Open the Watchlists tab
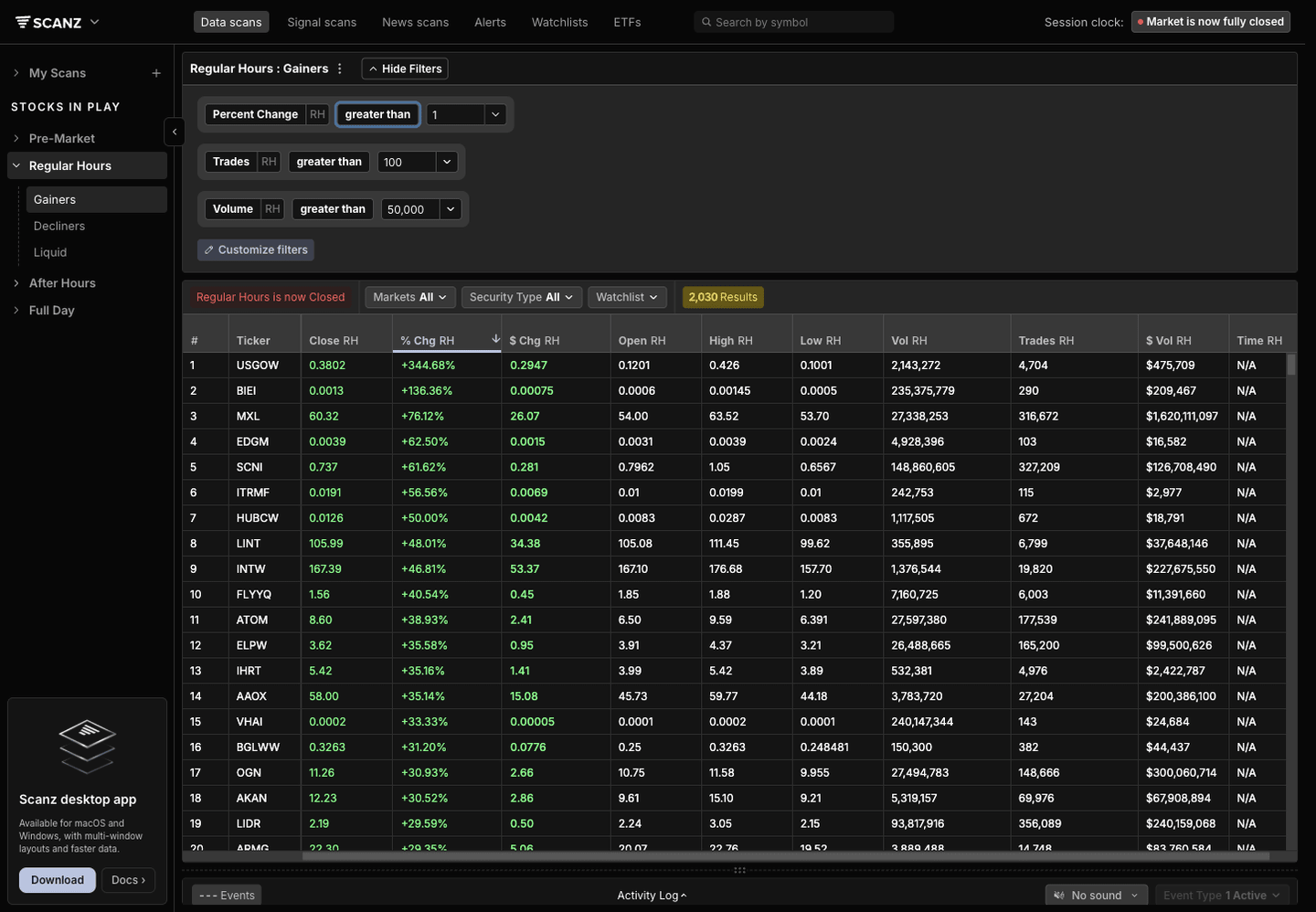This screenshot has height=912, width=1316. coord(560,22)
